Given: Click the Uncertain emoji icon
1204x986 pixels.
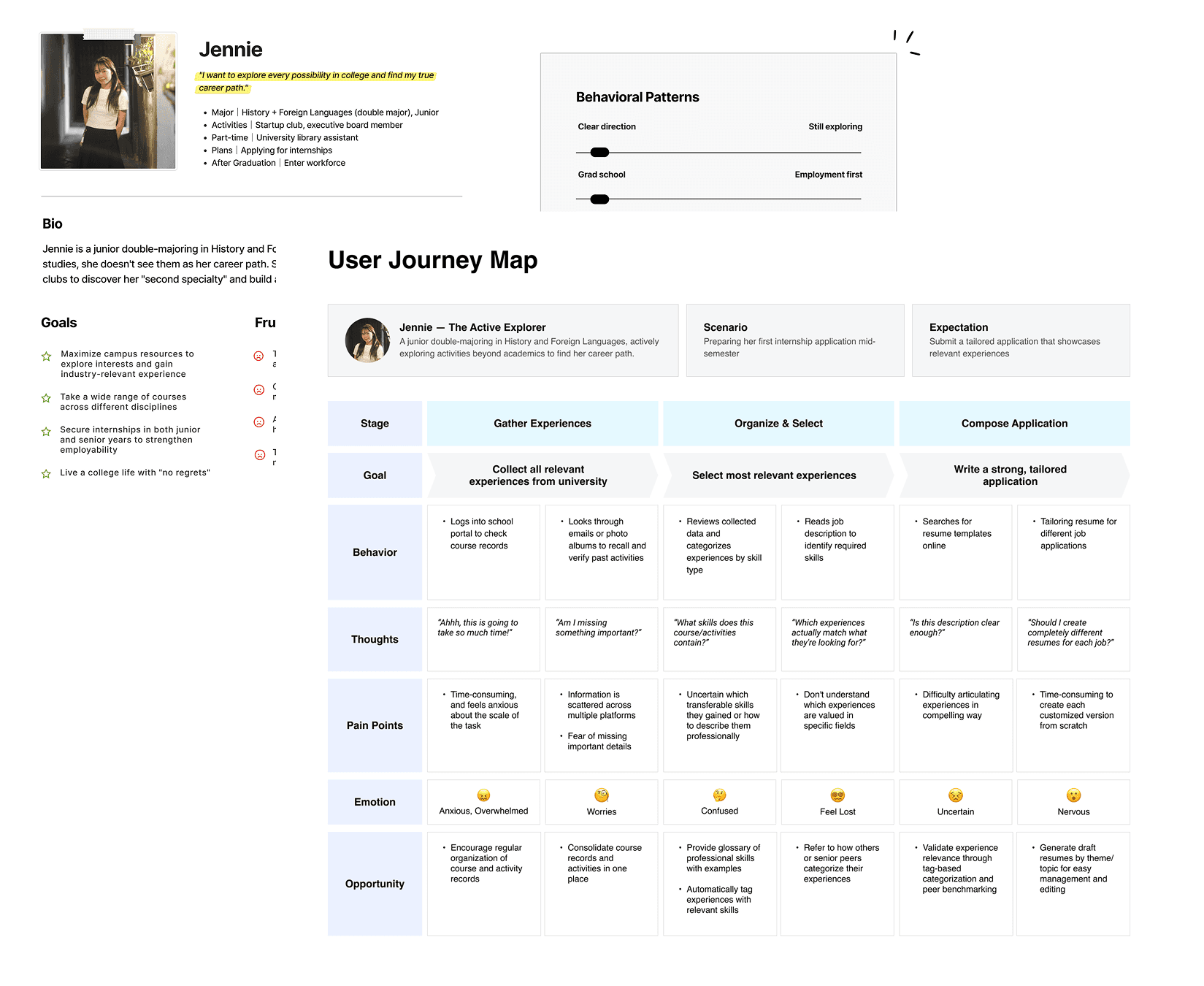Looking at the screenshot, I should click(956, 795).
